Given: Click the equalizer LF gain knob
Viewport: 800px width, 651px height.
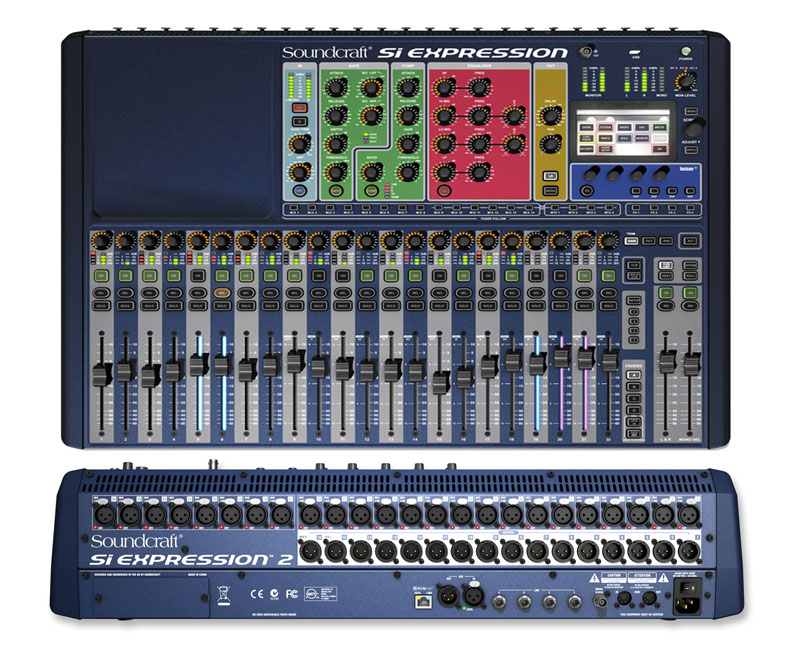Looking at the screenshot, I should 444,172.
